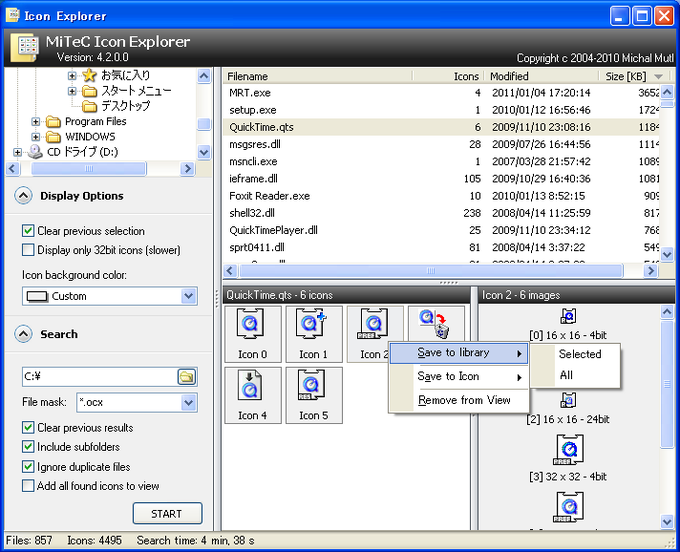This screenshot has height=552, width=680.
Task: Select the Icon 2 thumbnail
Action: point(374,334)
